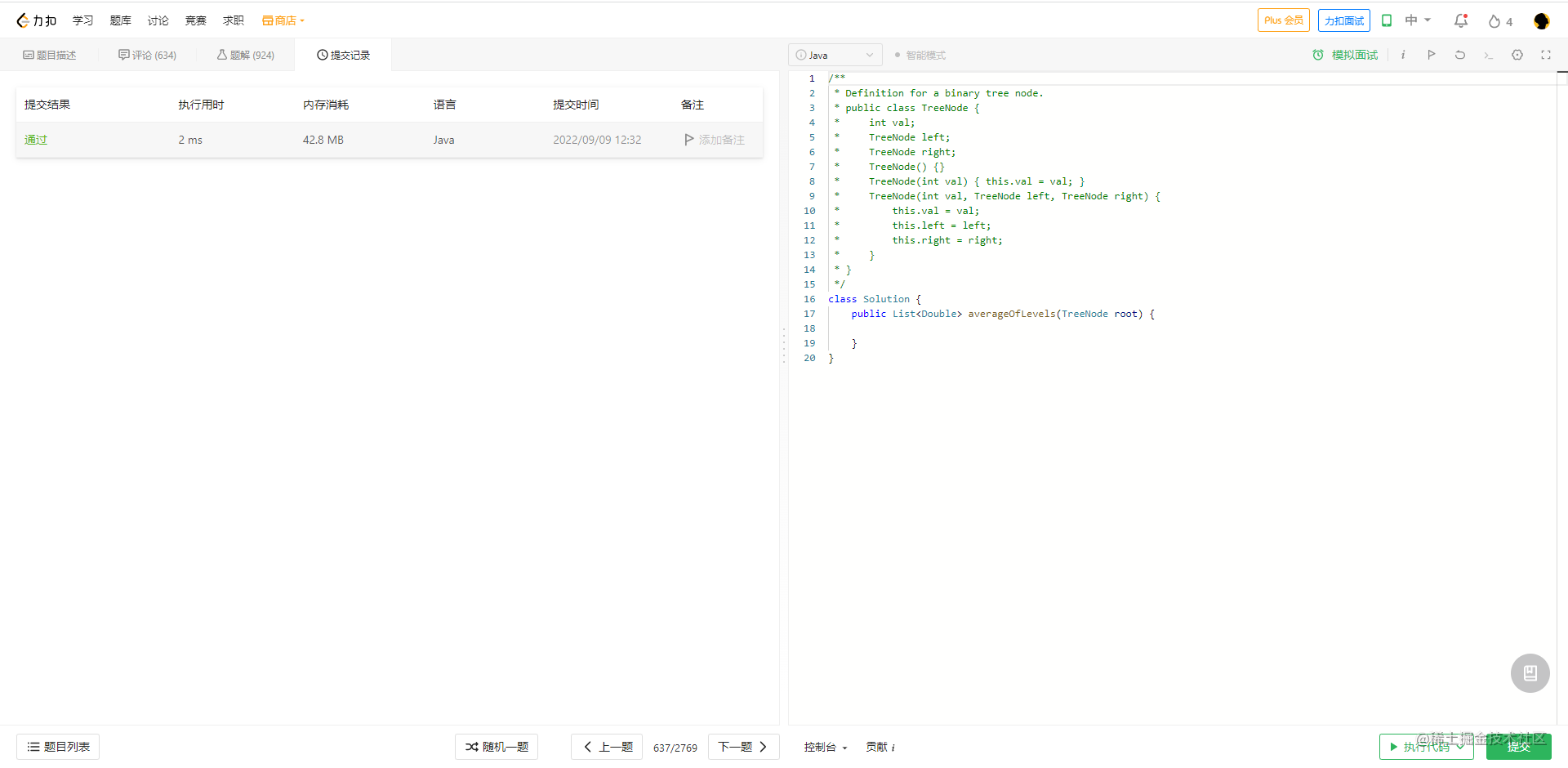Open the mobile app download icon
Screen dimensions: 1568x768
click(x=1387, y=20)
